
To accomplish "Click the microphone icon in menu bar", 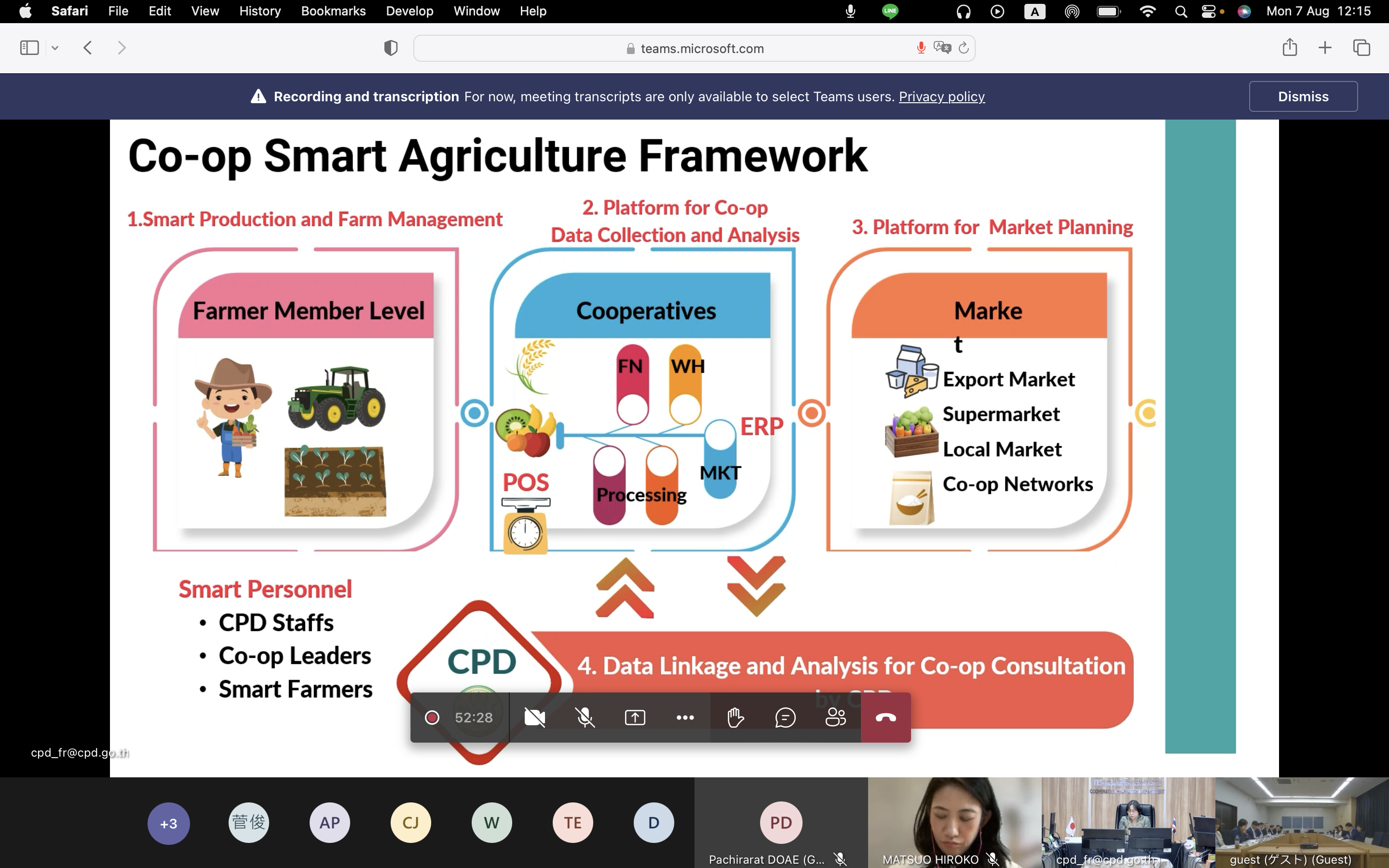I will coord(851,11).
